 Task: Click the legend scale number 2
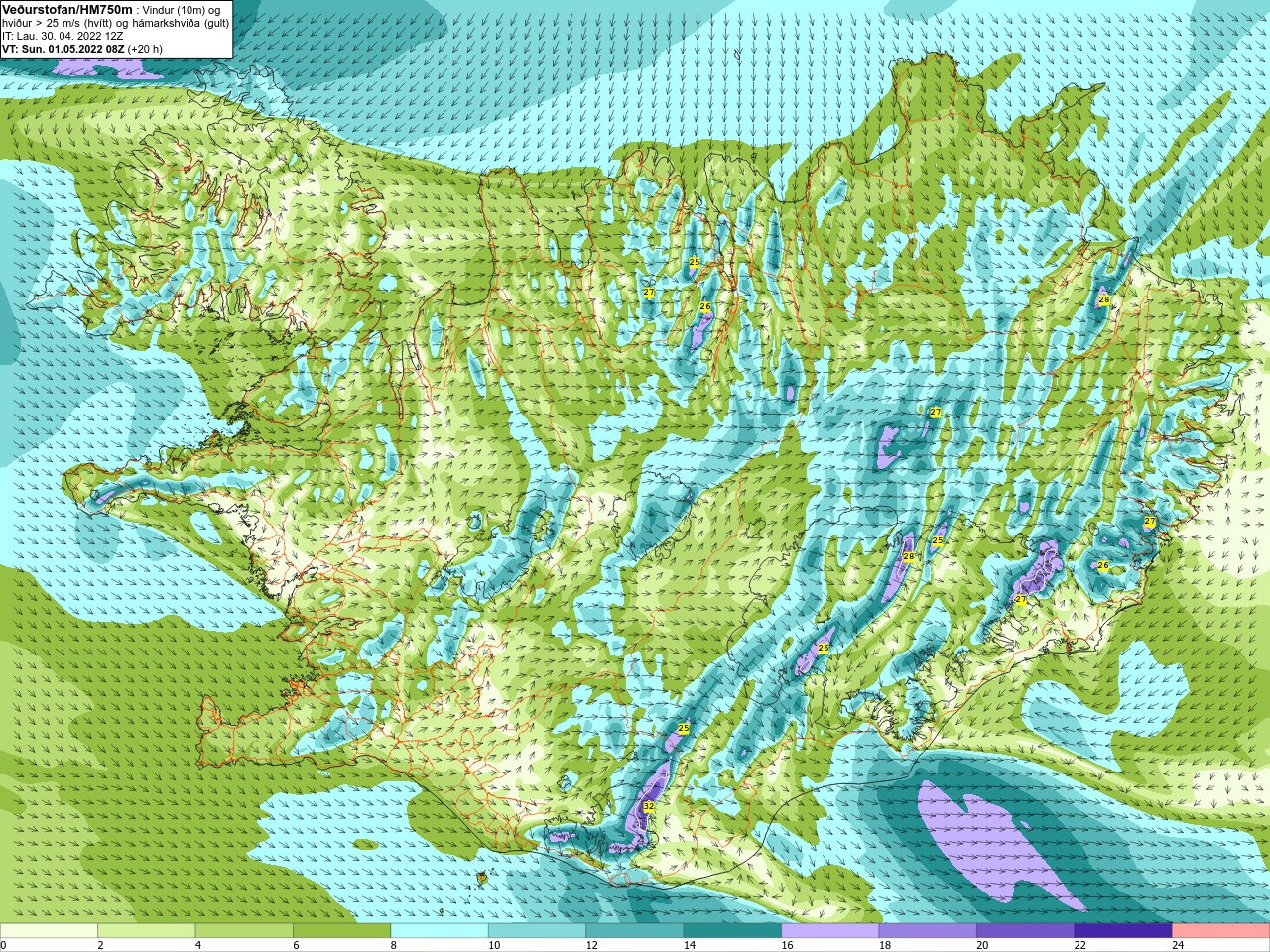pos(100,945)
